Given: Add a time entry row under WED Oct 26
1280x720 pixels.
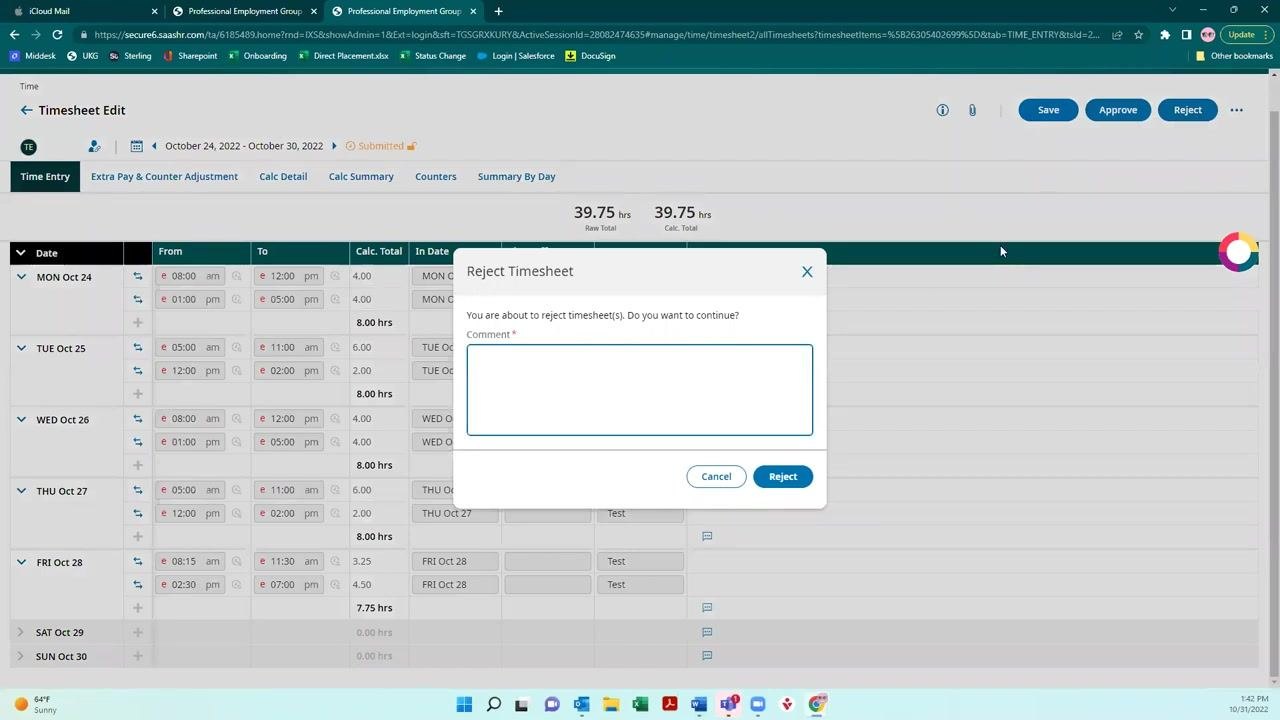Looking at the screenshot, I should [138, 465].
